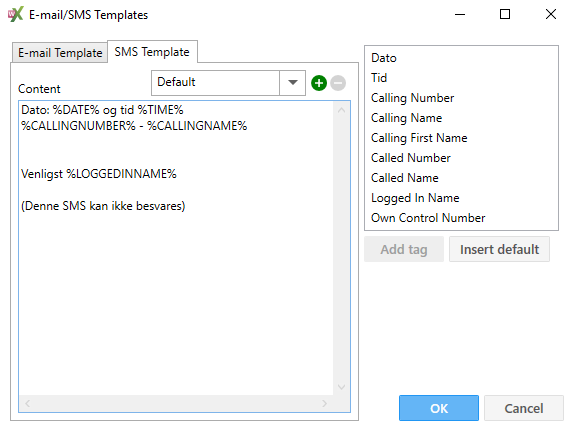Click the Default combo box text field
The width and height of the screenshot is (574, 430).
[216, 83]
